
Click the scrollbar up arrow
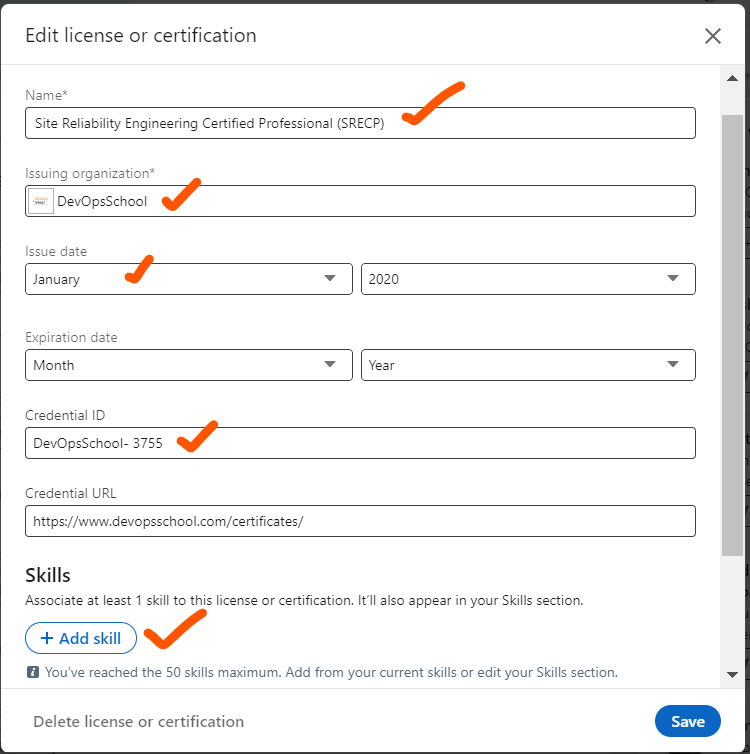tap(733, 77)
